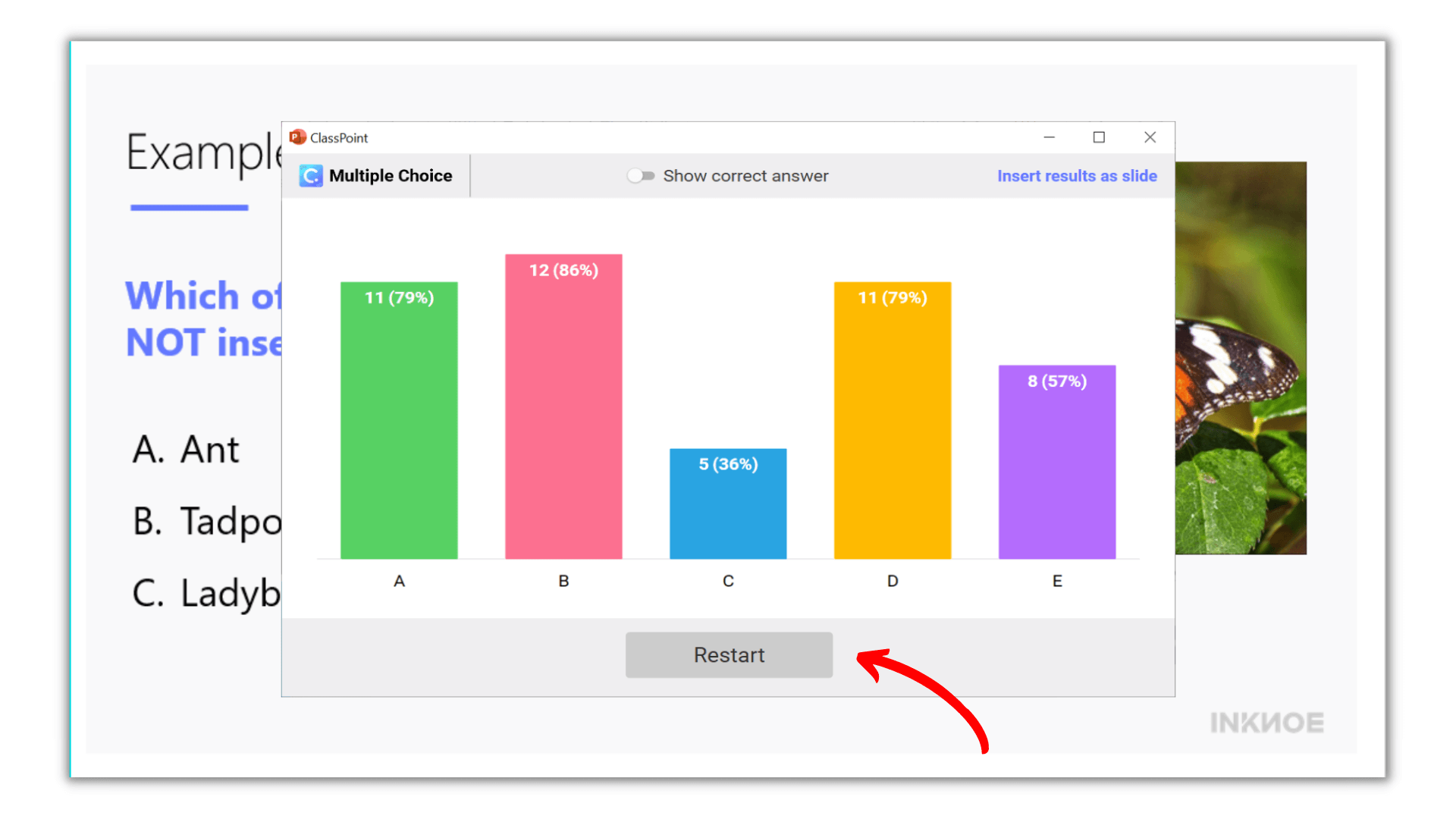Click the INKNOE logo watermark

(1266, 723)
